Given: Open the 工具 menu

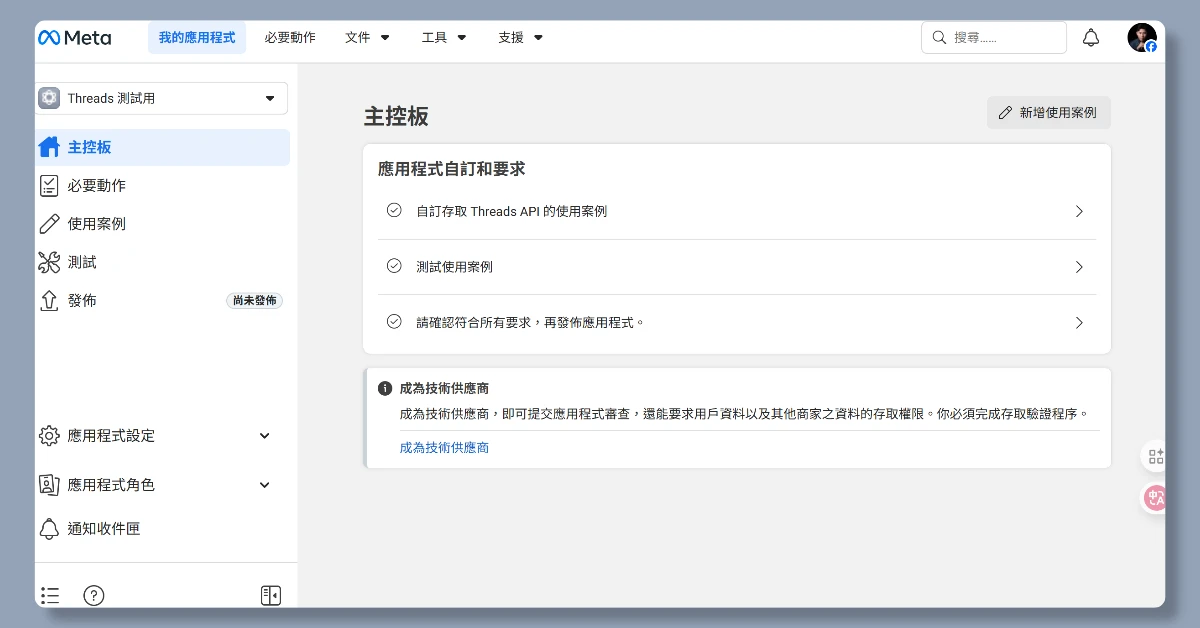Looking at the screenshot, I should (x=444, y=38).
